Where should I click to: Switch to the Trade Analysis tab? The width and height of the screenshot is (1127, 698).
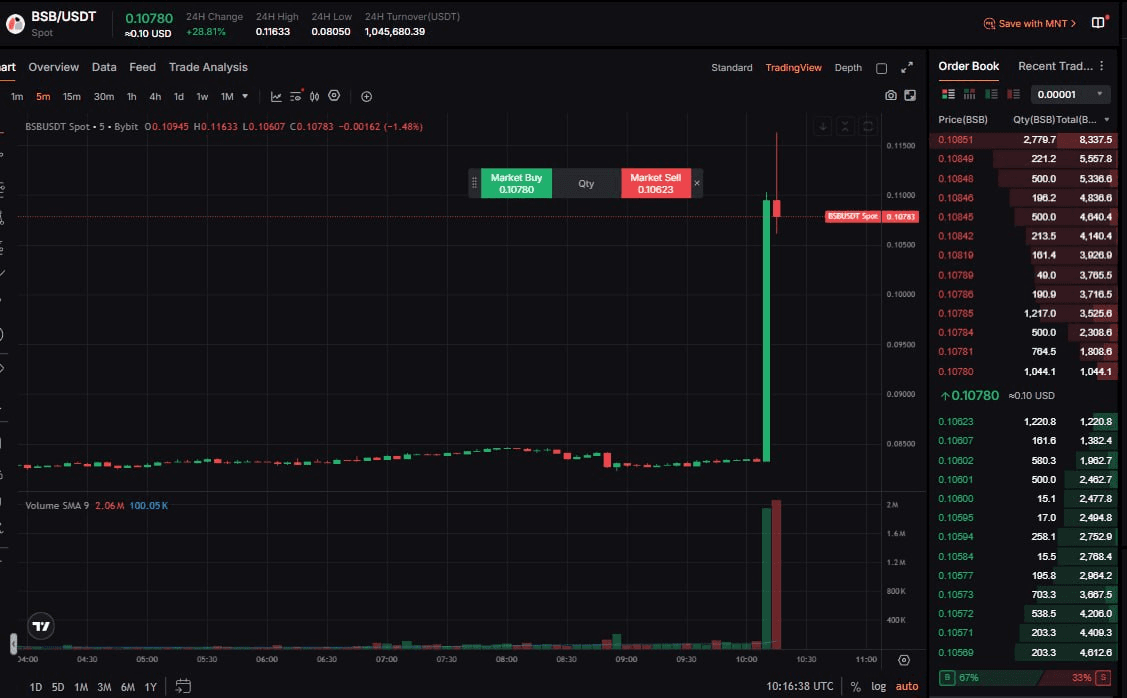click(x=208, y=67)
